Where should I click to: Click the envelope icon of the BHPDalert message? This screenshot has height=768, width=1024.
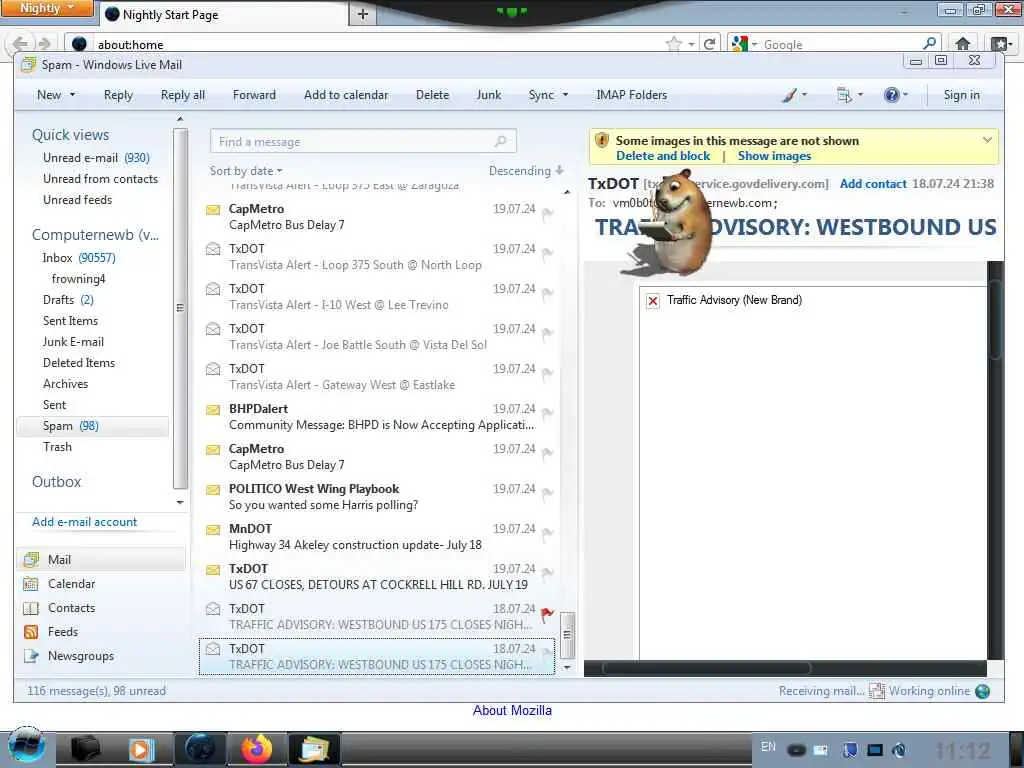(x=213, y=409)
